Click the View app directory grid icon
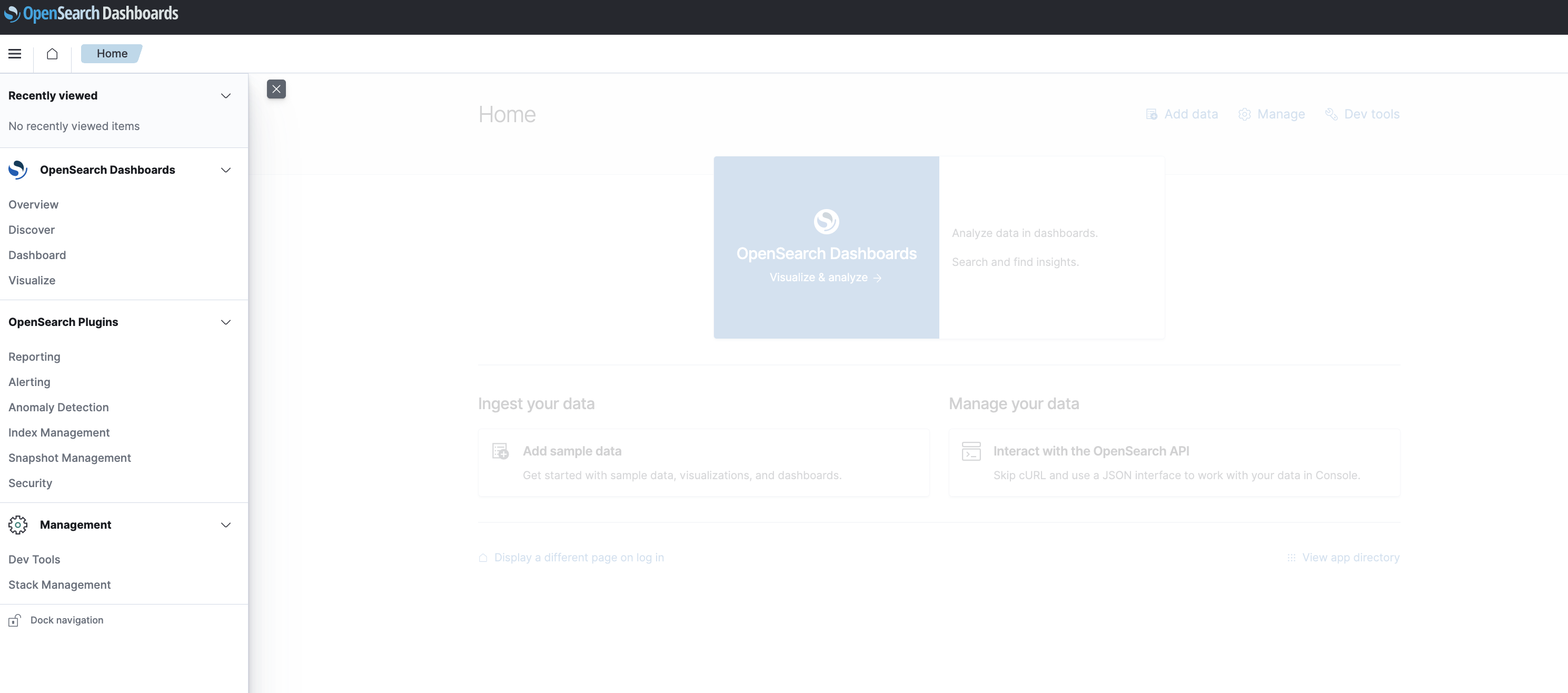1568x693 pixels. point(1292,557)
